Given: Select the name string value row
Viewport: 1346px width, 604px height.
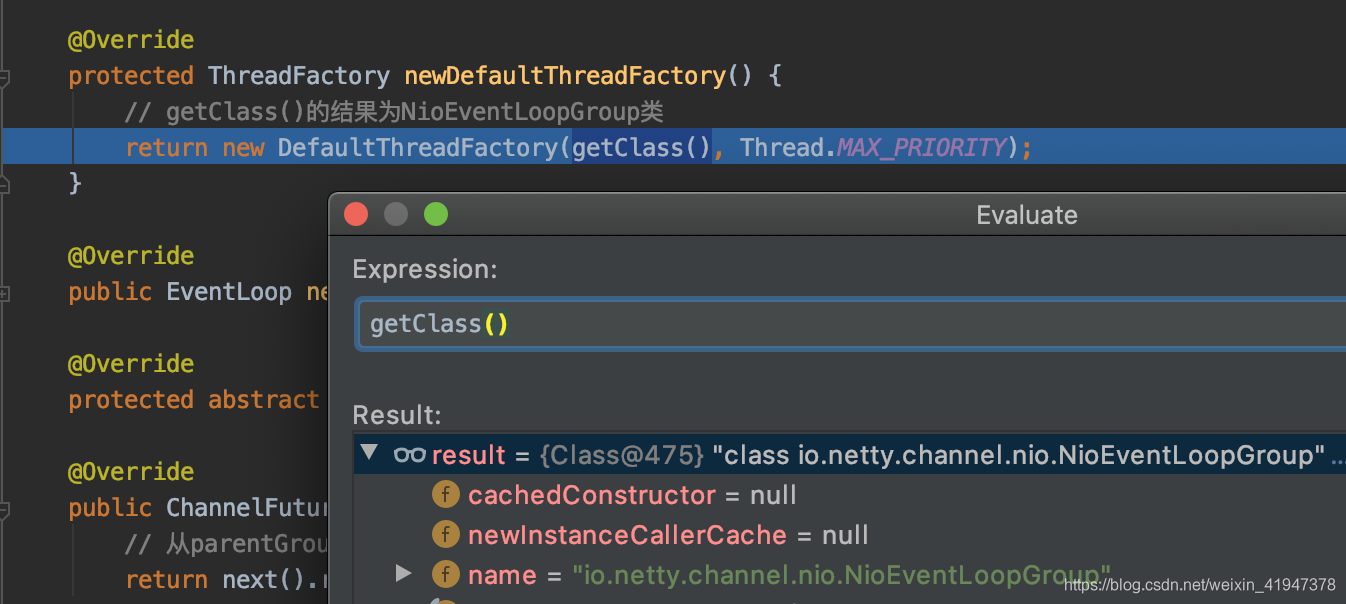Looking at the screenshot, I should tap(840, 575).
